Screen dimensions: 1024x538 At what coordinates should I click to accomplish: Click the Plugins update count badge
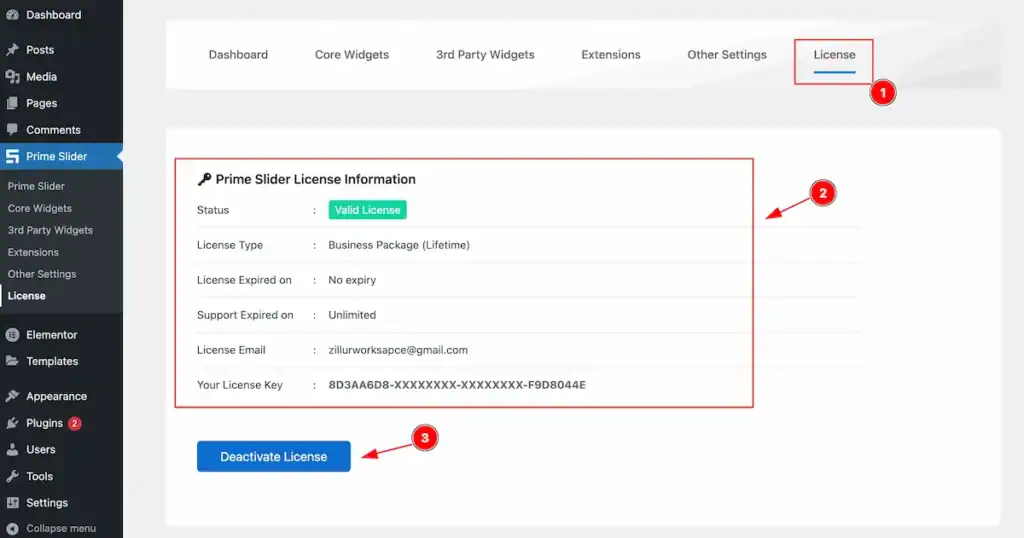(x=74, y=423)
